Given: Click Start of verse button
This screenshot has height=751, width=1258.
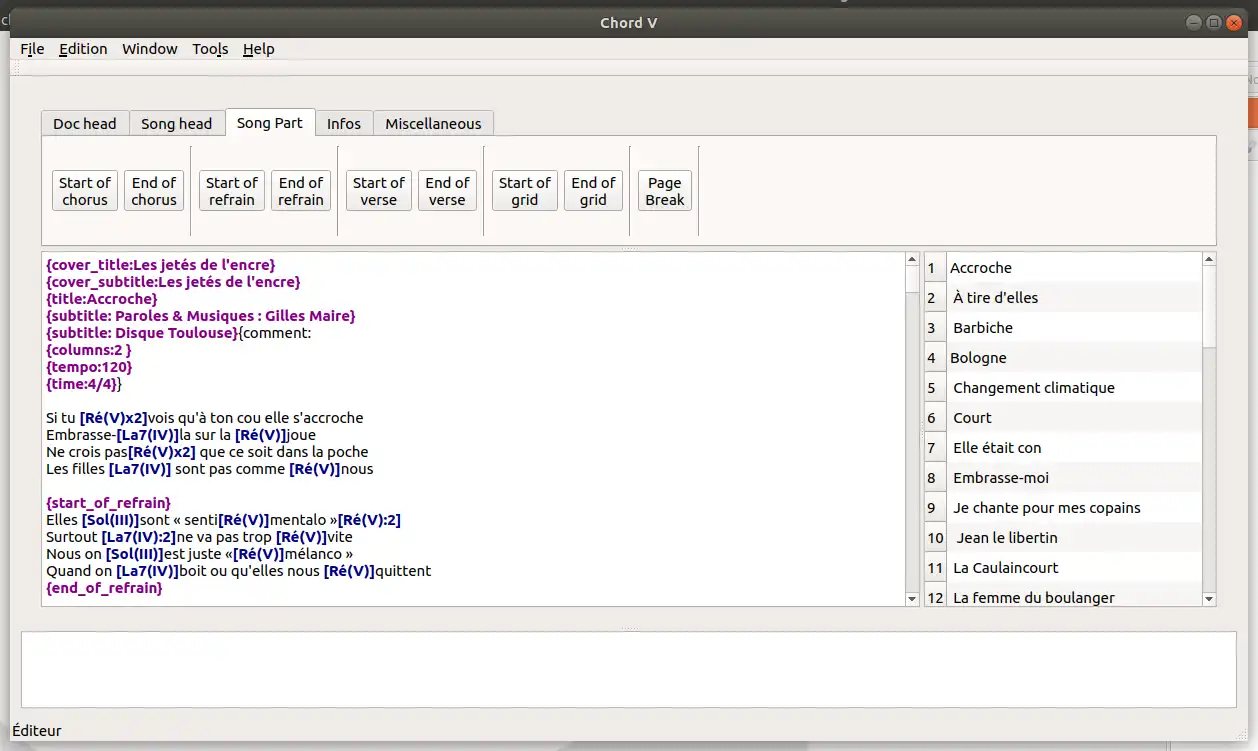Looking at the screenshot, I should click(x=378, y=191).
